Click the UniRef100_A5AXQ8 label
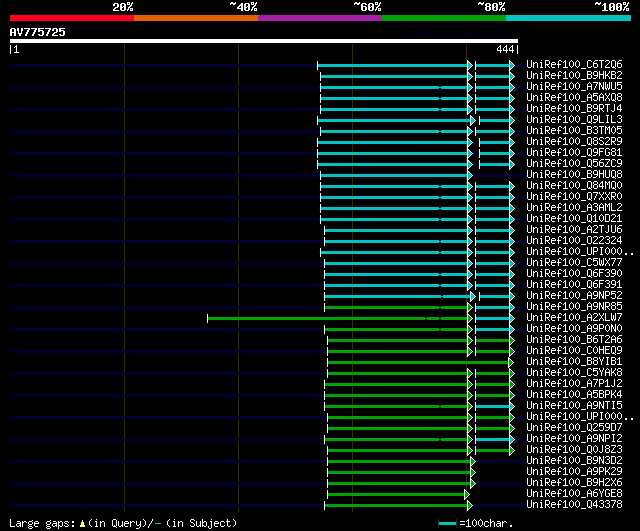The width and height of the screenshot is (640, 531). [x=574, y=98]
